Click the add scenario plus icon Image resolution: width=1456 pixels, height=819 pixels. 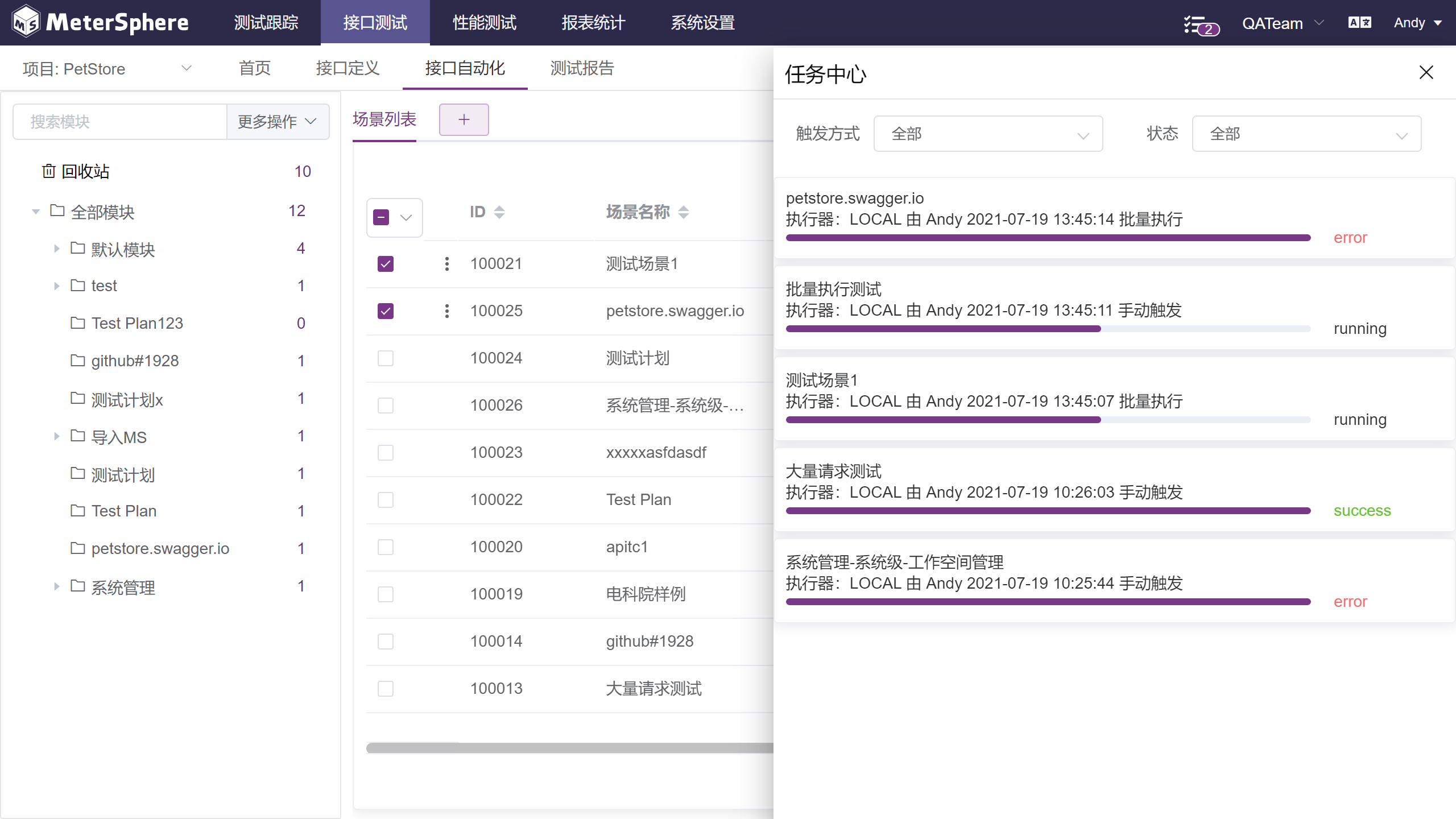coord(464,119)
